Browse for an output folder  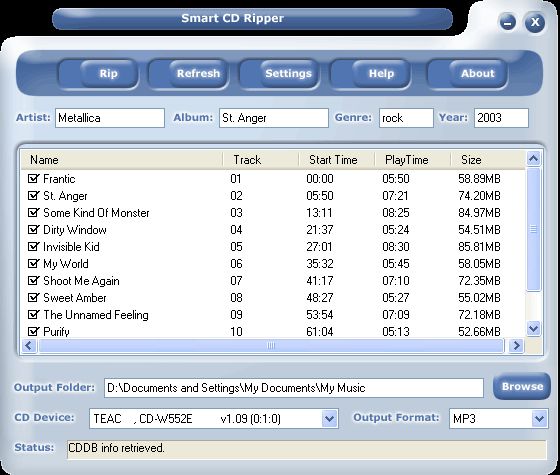tap(522, 386)
